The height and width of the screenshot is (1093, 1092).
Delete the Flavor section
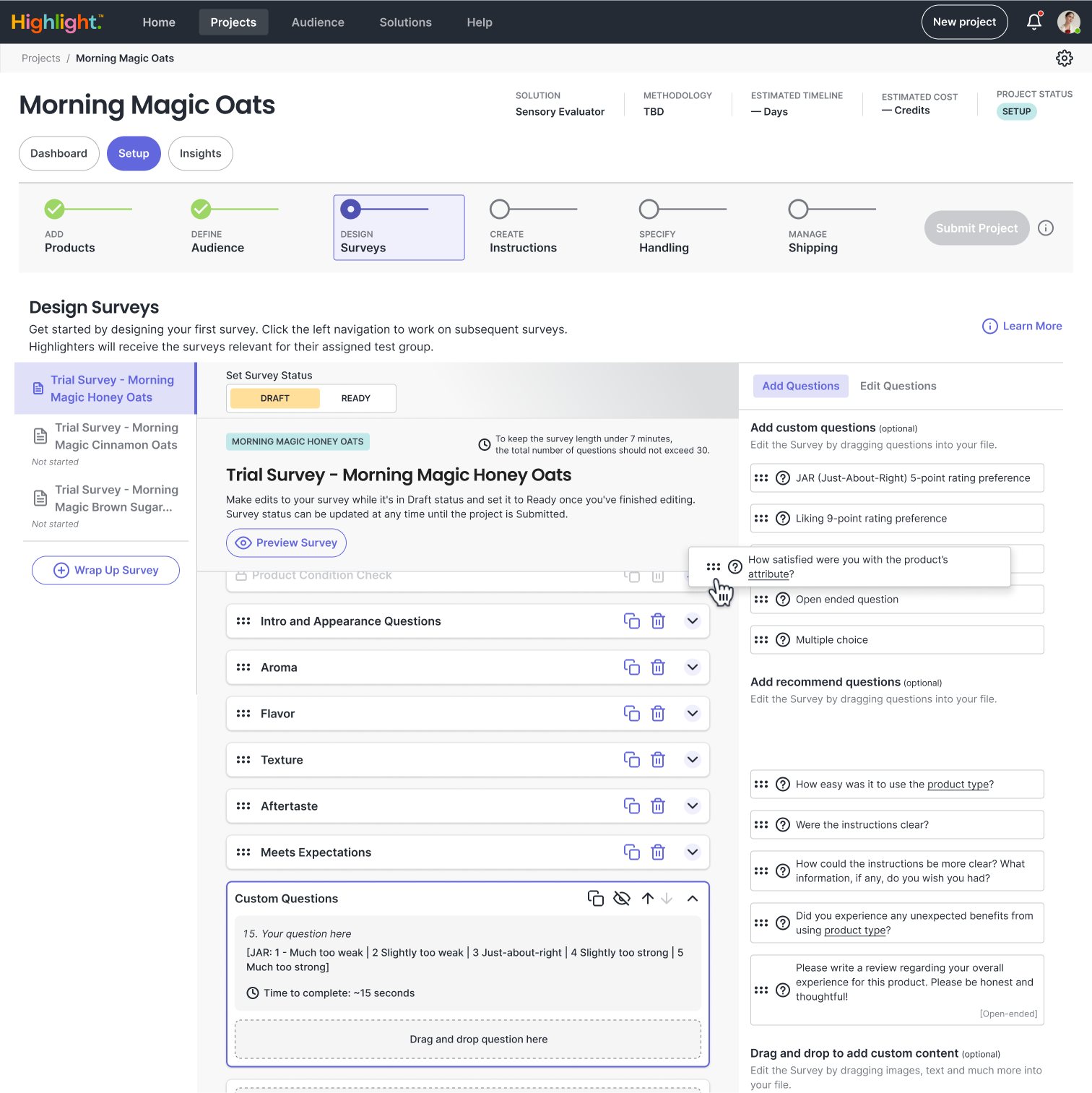pos(658,714)
